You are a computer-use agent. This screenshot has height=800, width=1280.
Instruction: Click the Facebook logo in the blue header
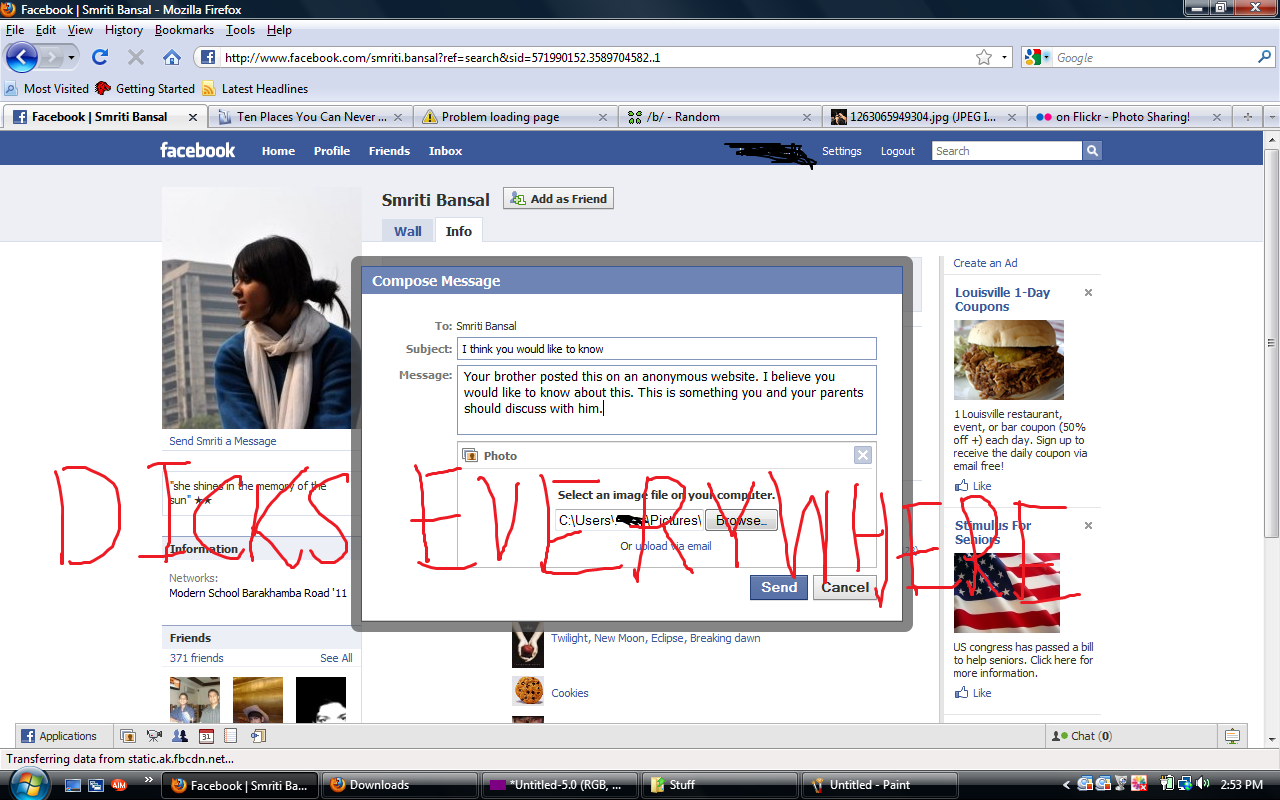(198, 150)
